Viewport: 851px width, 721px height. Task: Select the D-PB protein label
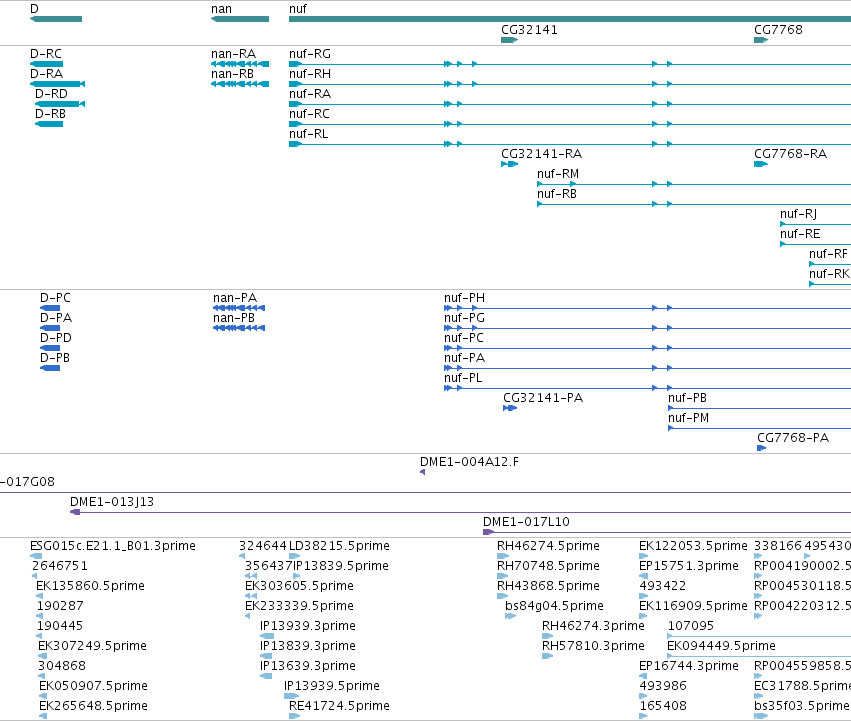point(55,358)
